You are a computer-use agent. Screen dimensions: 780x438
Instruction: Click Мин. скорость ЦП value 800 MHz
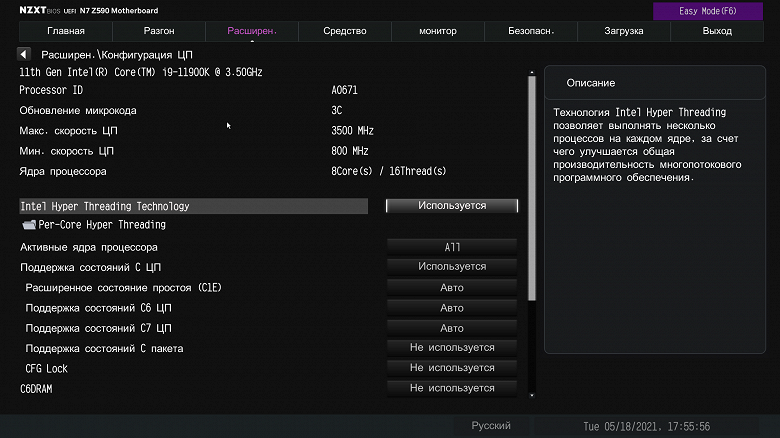coord(350,151)
